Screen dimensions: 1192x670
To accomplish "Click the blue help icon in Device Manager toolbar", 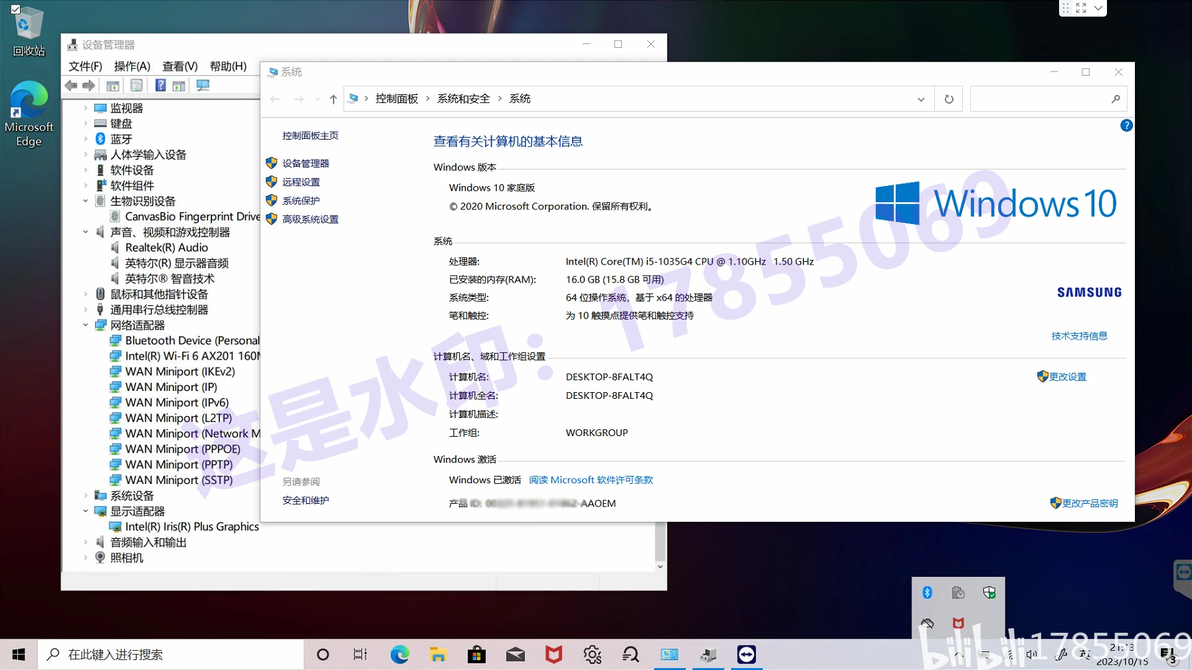I will (160, 86).
